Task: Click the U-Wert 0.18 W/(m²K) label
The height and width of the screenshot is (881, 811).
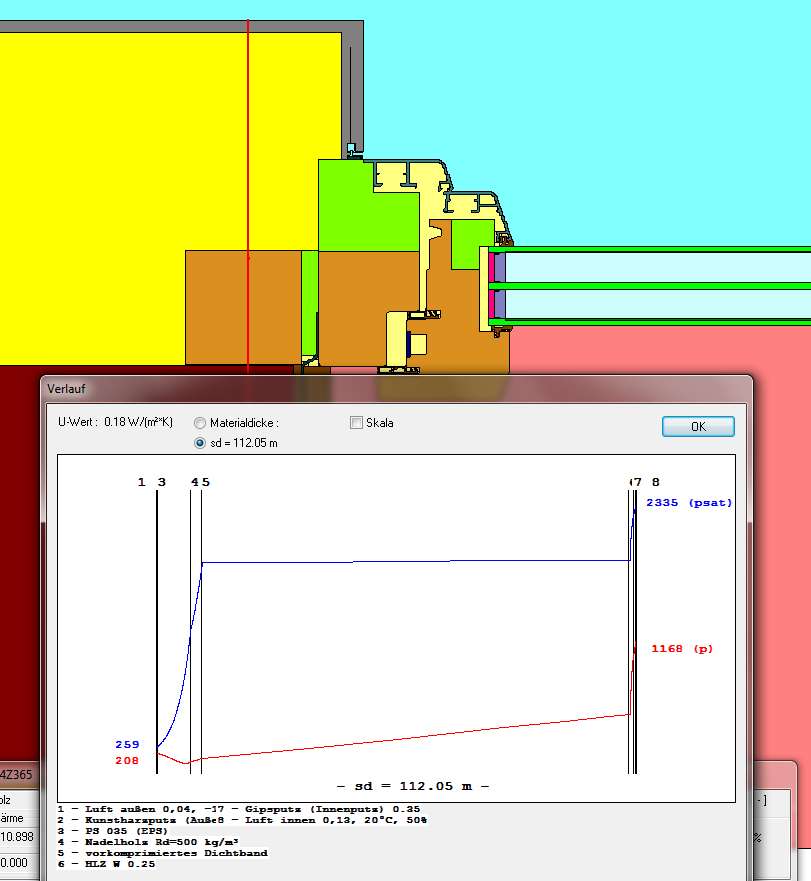Action: click(x=115, y=422)
